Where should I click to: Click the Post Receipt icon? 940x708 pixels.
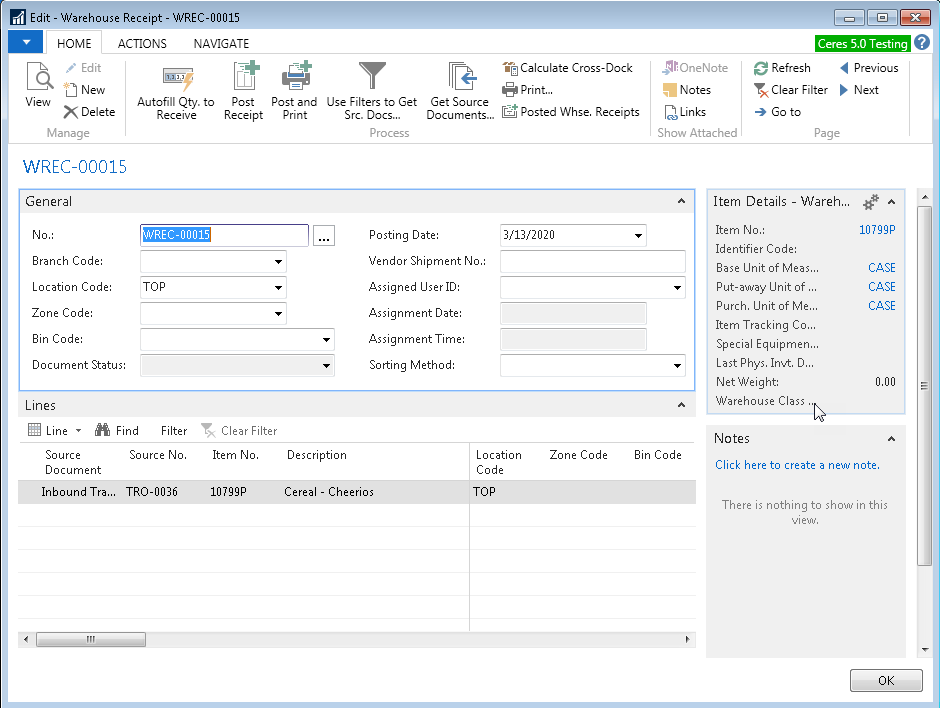click(243, 78)
